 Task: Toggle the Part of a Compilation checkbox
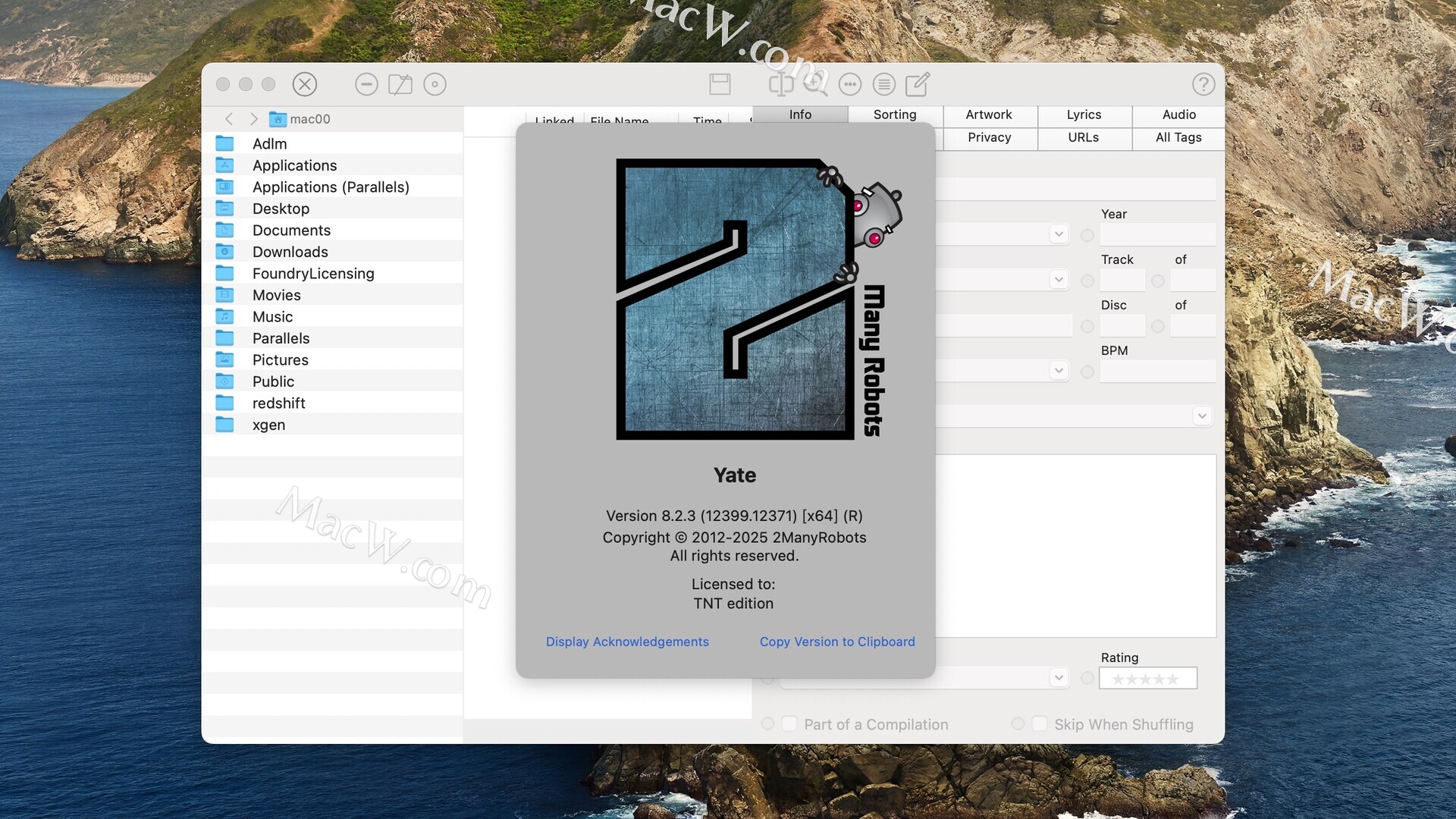tap(789, 724)
